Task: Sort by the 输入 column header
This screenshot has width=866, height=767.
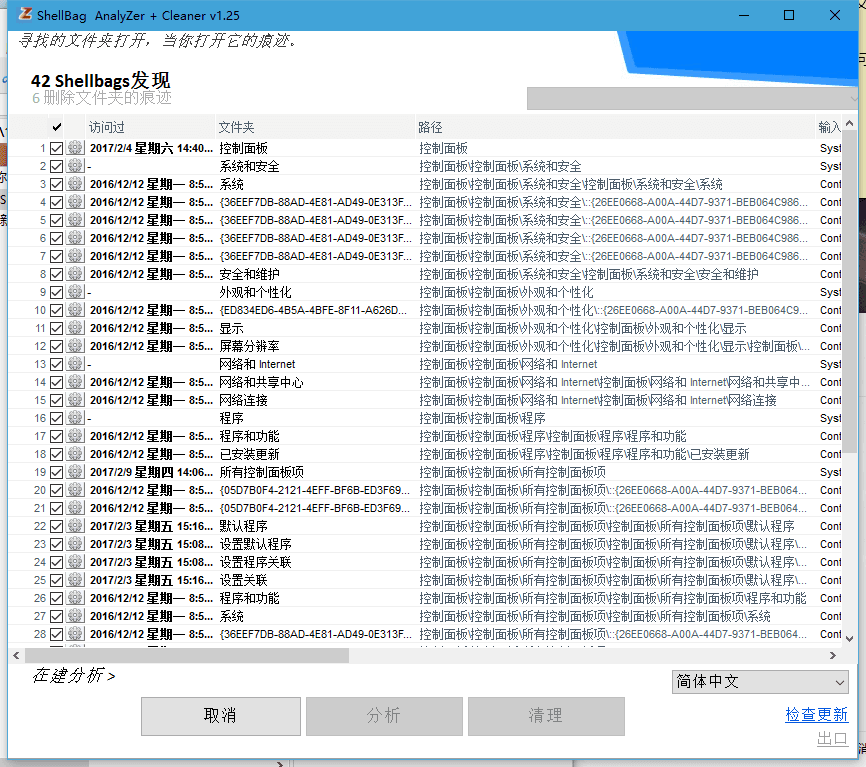Action: click(x=828, y=128)
